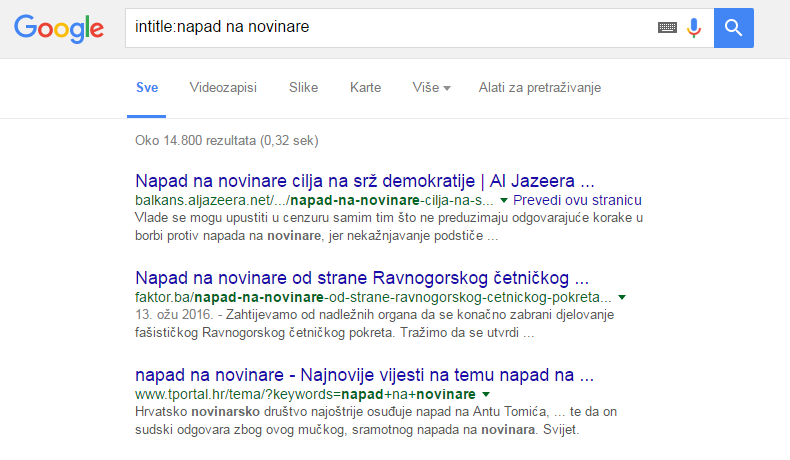Select the Sve tab
The image size is (790, 460).
[147, 88]
